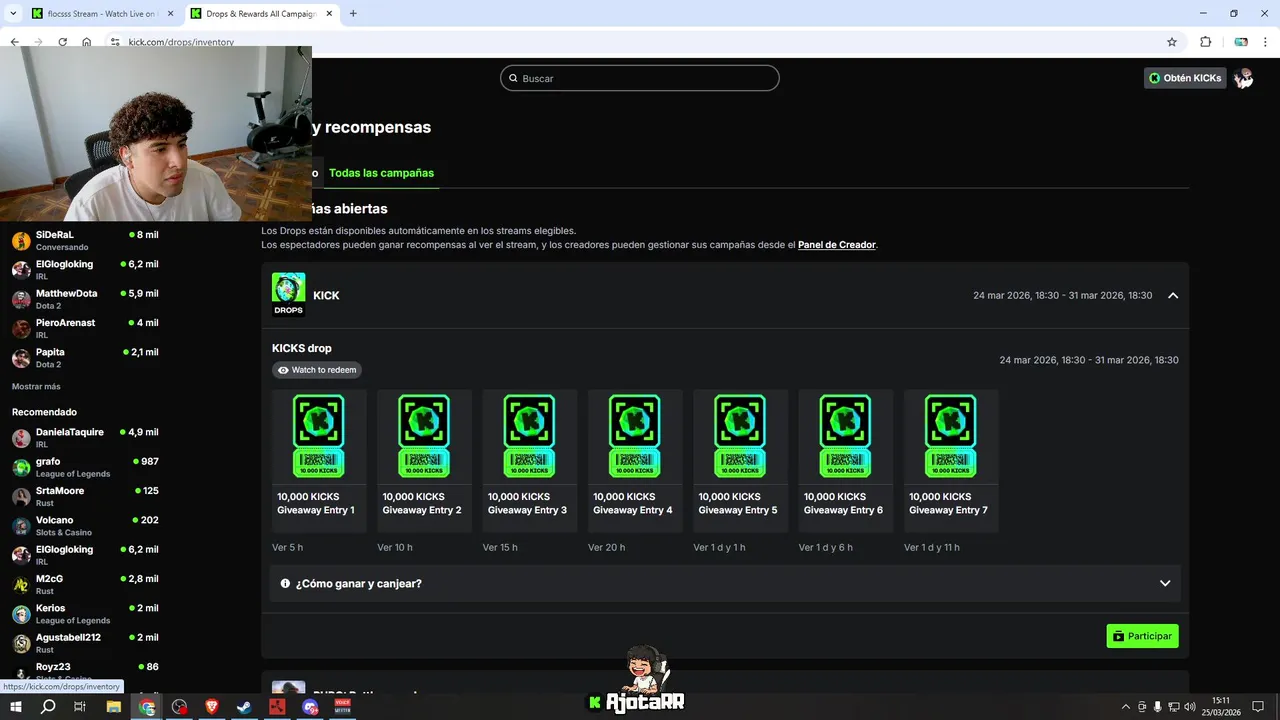Click Volcano channel avatar icon
The image size is (1280, 720).
point(21,526)
